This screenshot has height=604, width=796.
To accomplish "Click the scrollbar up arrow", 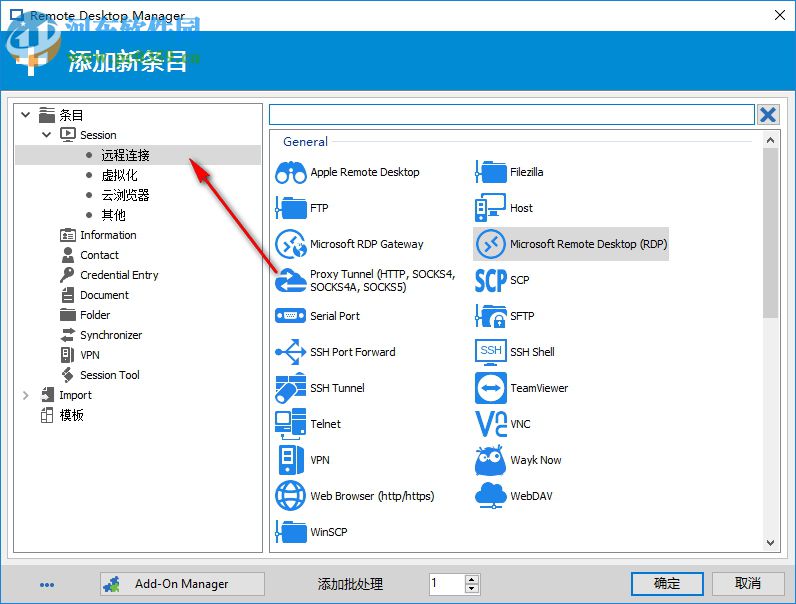I will coord(770,141).
